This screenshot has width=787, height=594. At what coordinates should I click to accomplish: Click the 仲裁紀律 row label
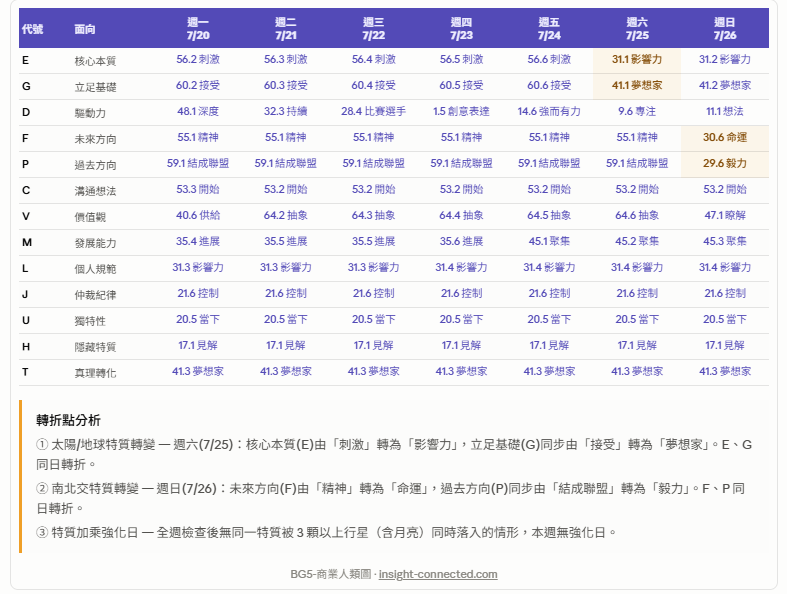tap(95, 295)
